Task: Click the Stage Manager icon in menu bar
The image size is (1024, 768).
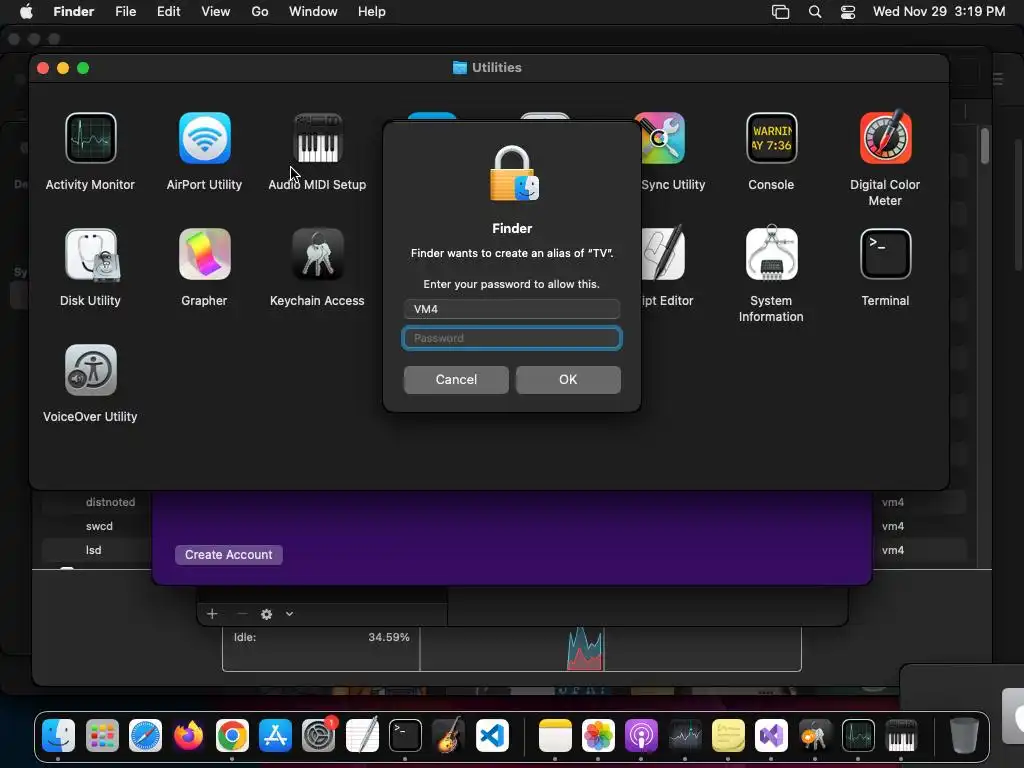Action: click(780, 12)
